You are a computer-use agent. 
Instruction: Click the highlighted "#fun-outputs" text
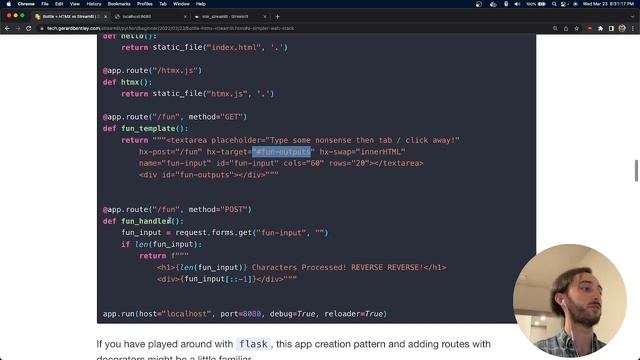pyautogui.click(x=281, y=152)
